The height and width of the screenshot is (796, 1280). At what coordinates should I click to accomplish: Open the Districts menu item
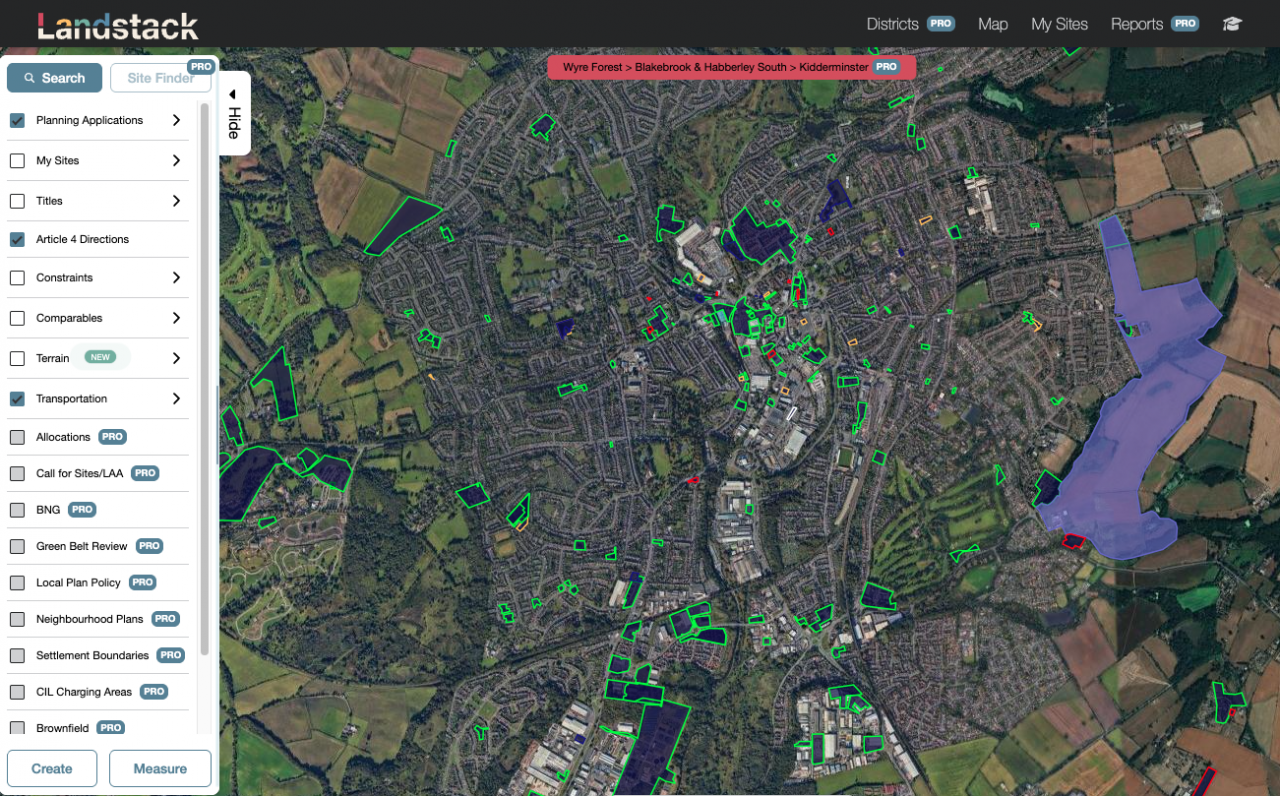point(893,24)
